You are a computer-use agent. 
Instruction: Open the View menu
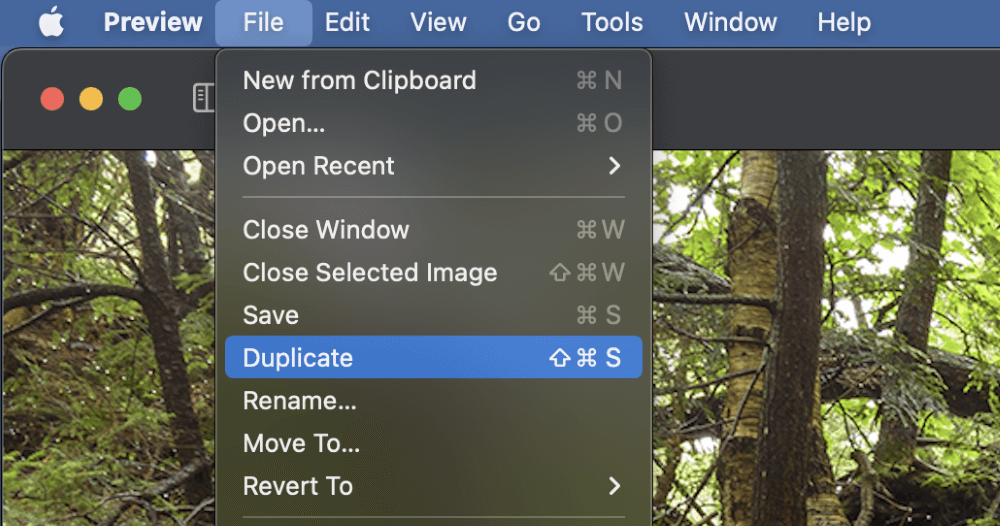point(438,22)
